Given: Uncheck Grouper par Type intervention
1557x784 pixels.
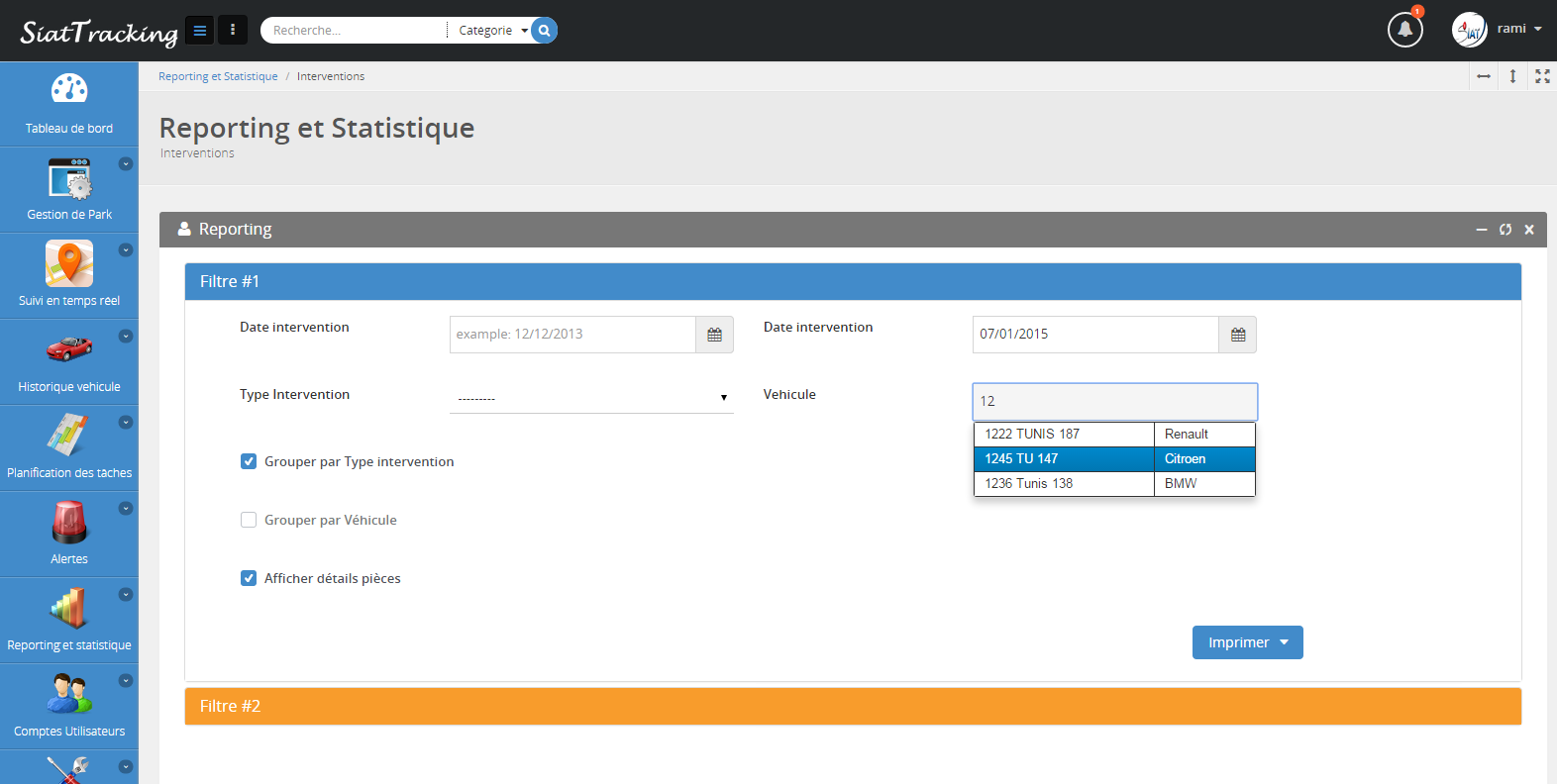Looking at the screenshot, I should [249, 461].
